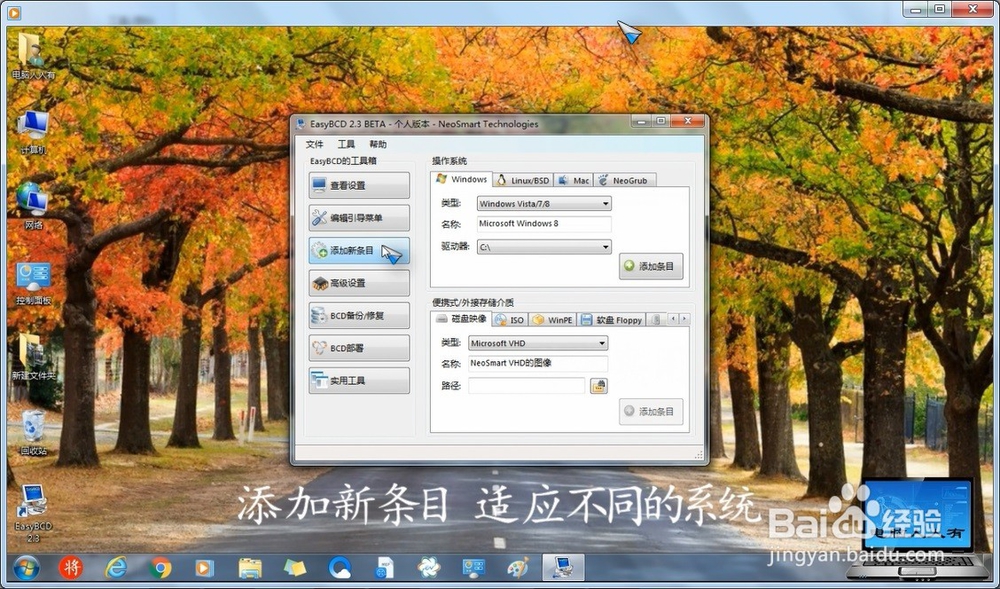Select the 添加新条目 toolbox button
This screenshot has width=1000, height=589.
pyautogui.click(x=359, y=251)
